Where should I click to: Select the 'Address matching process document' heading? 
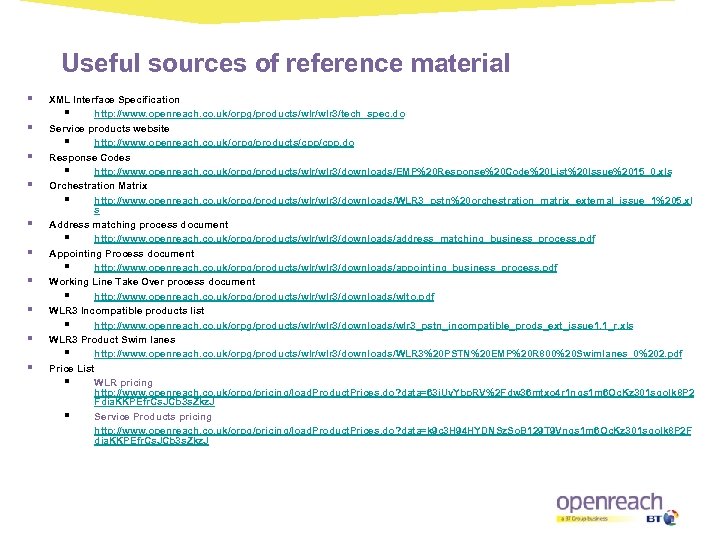pyautogui.click(x=139, y=225)
